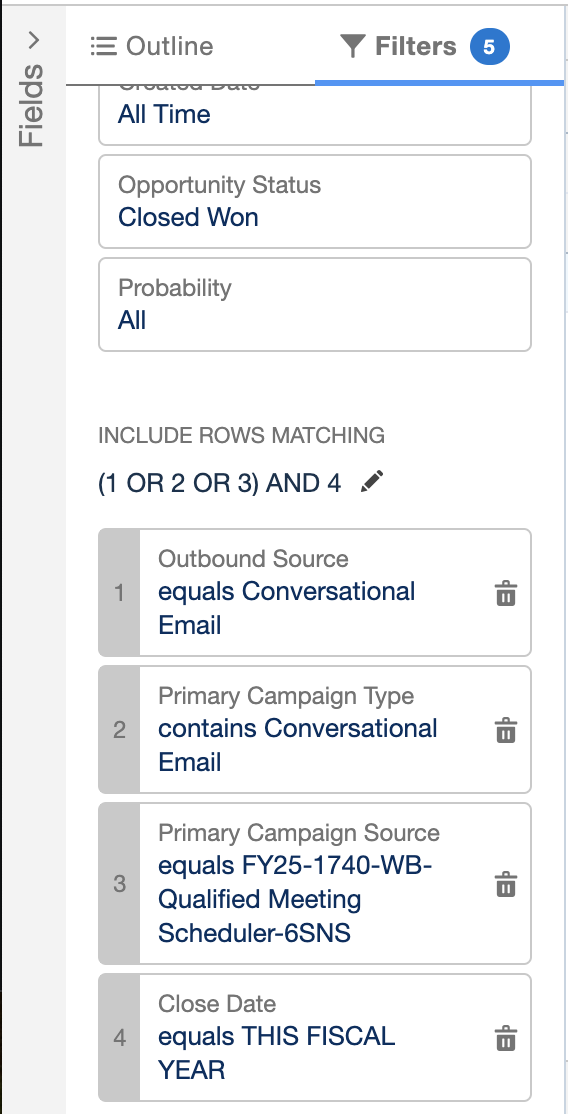This screenshot has height=1114, width=568.
Task: Select the Filters tab
Action: 424,46
